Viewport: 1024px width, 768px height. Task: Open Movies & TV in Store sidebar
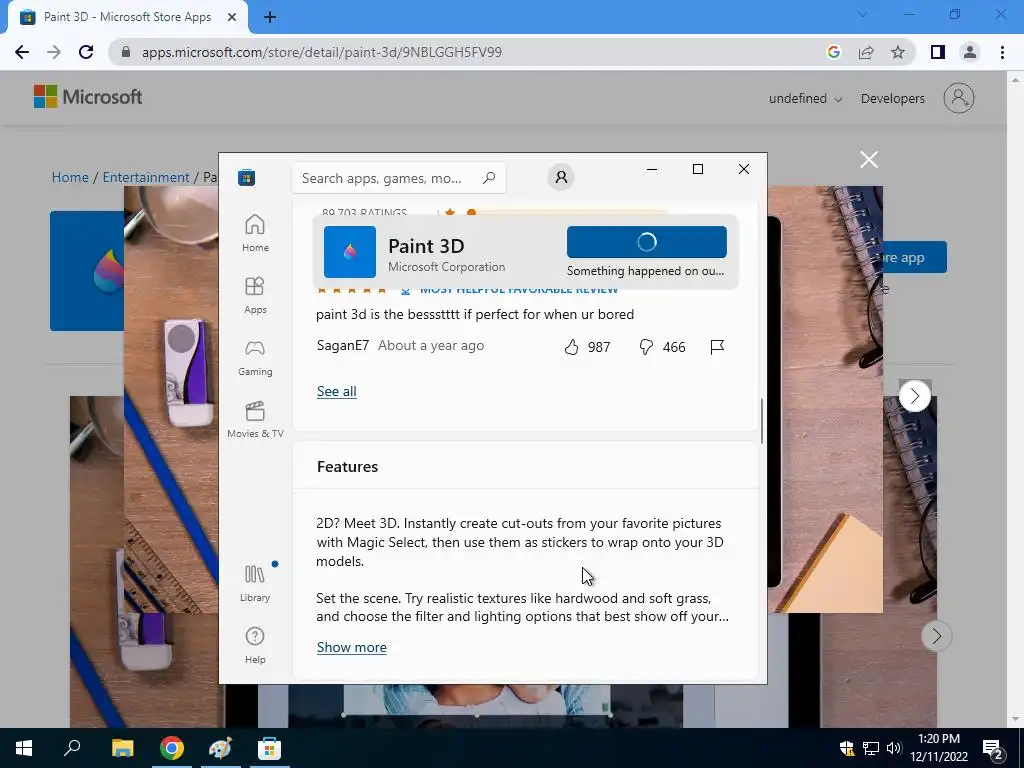point(255,419)
